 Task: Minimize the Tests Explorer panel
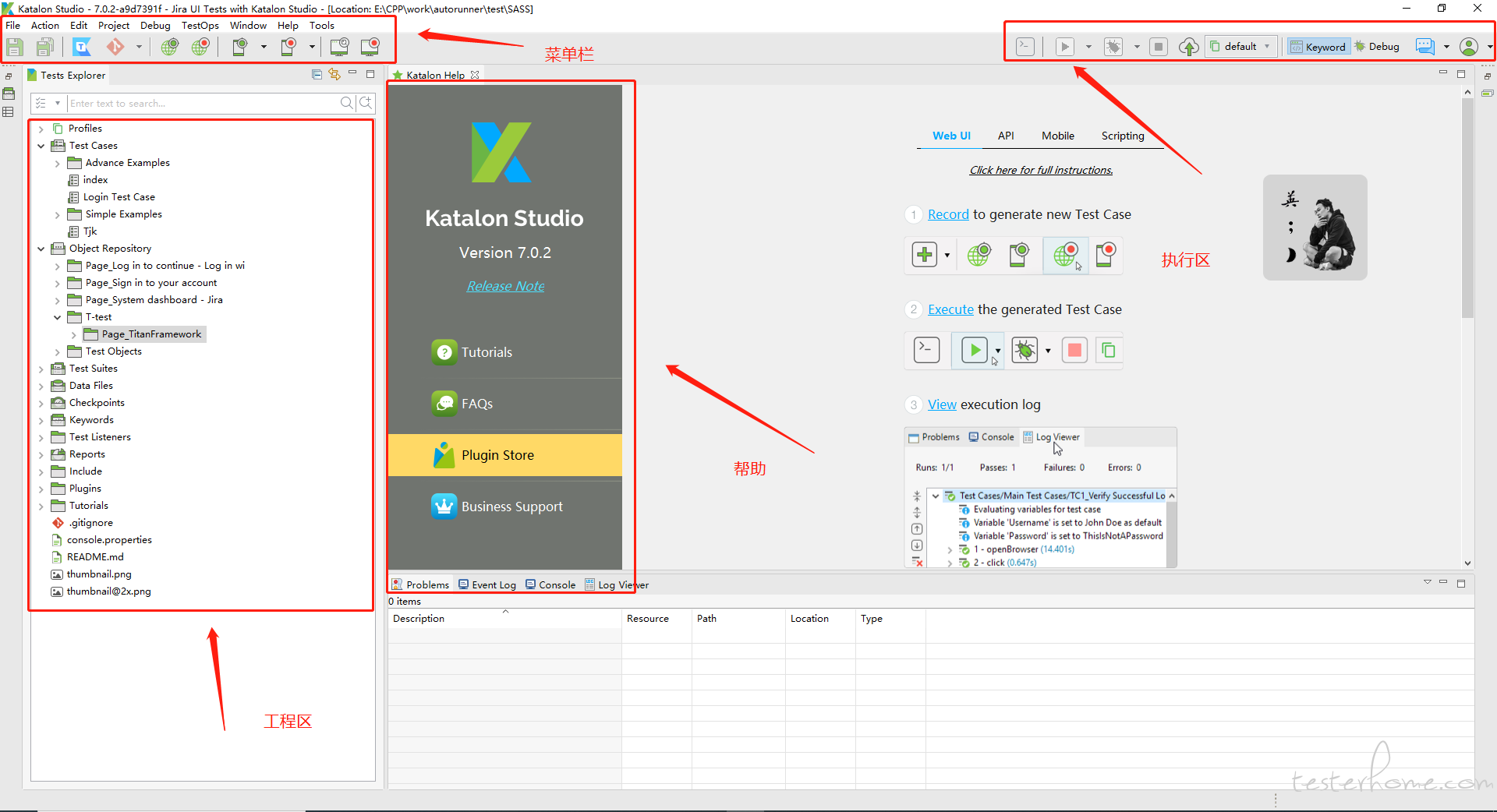pos(352,73)
